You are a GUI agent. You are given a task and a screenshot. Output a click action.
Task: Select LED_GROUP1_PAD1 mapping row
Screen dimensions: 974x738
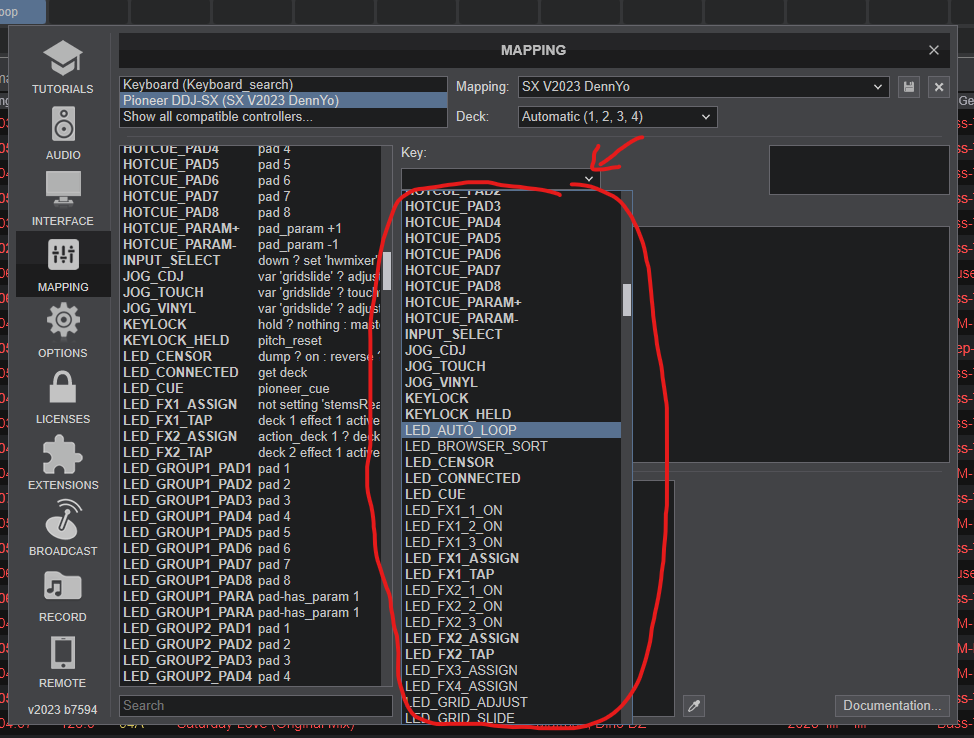[251, 468]
